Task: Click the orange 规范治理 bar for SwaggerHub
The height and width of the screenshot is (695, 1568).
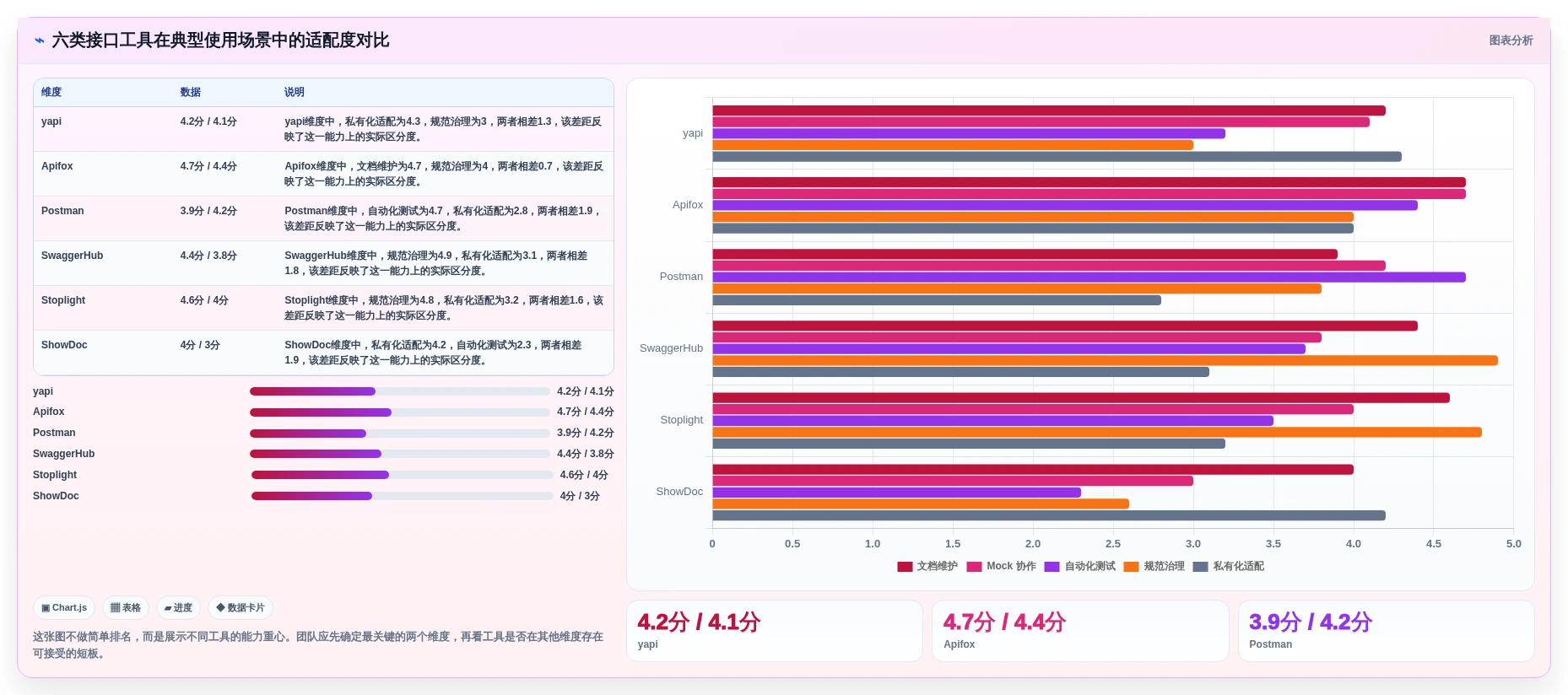Action: (x=1105, y=360)
